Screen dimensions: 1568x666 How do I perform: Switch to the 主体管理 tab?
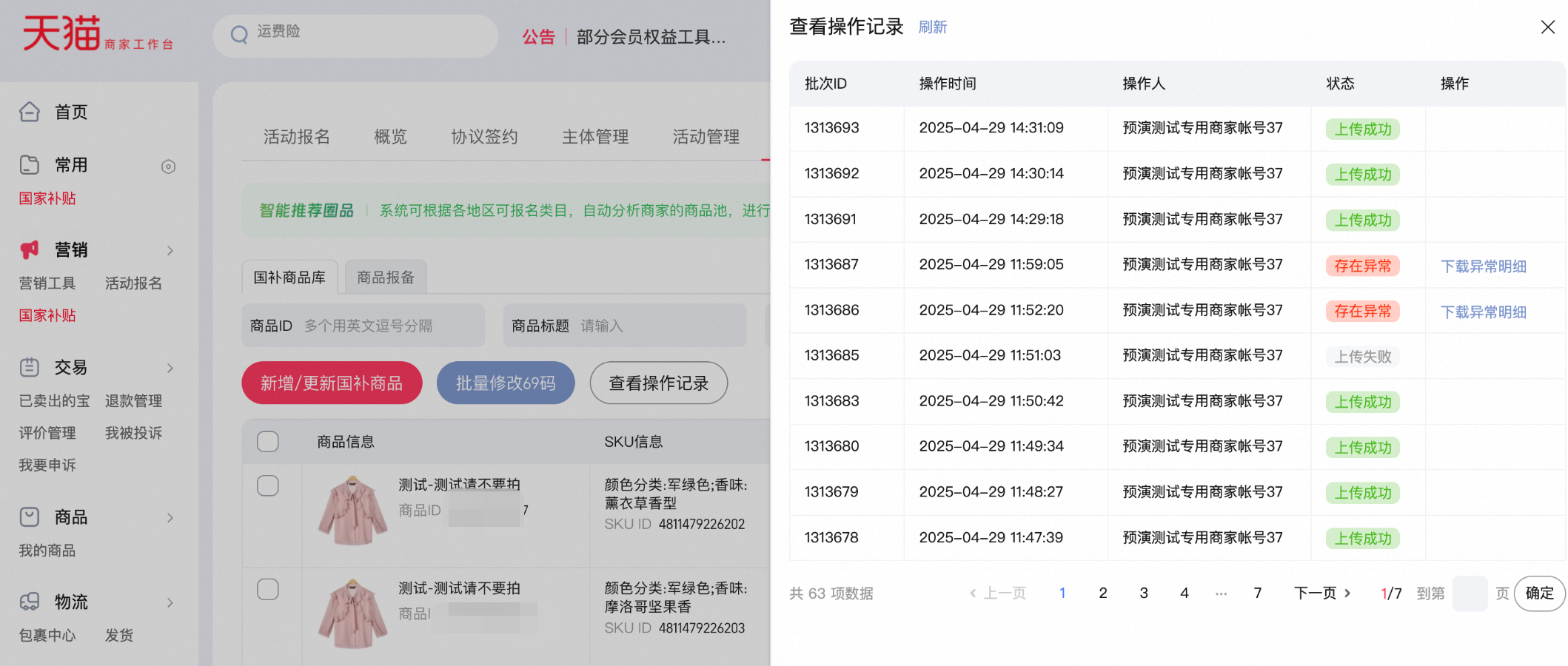click(595, 137)
